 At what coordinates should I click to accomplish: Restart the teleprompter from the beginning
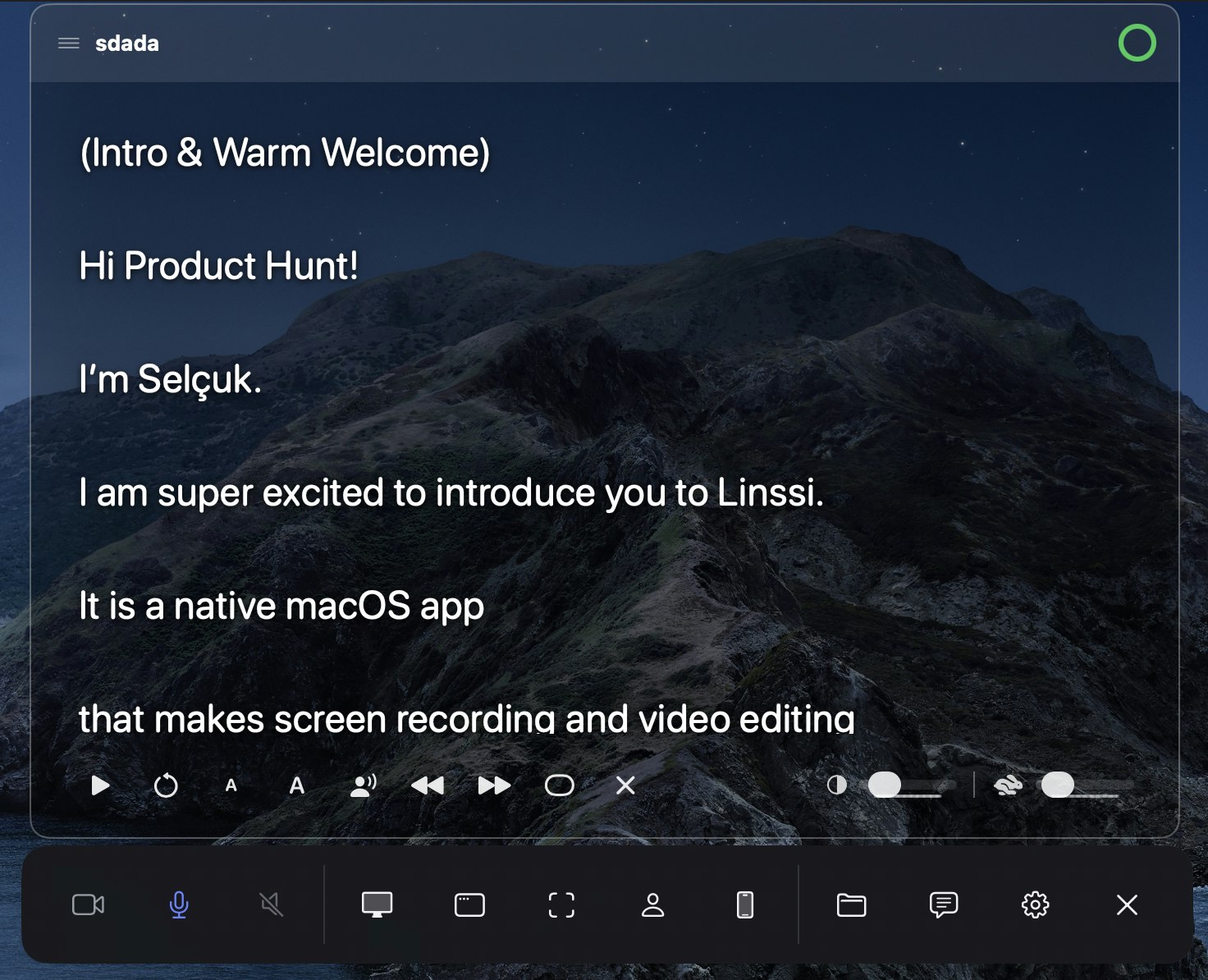pos(167,785)
